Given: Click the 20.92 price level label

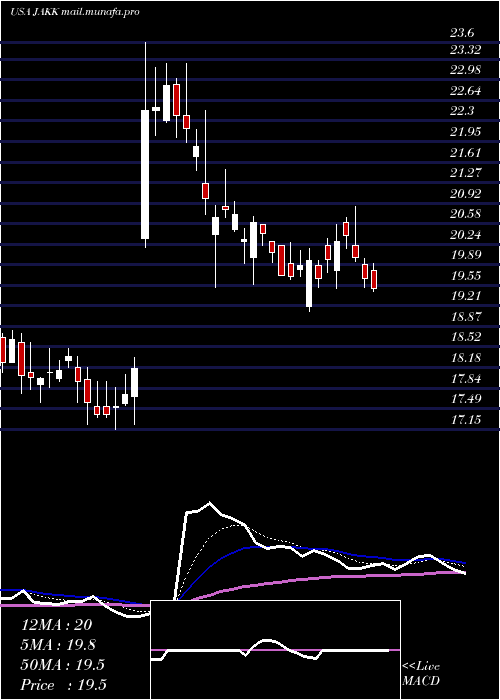Looking at the screenshot, I should [466, 193].
